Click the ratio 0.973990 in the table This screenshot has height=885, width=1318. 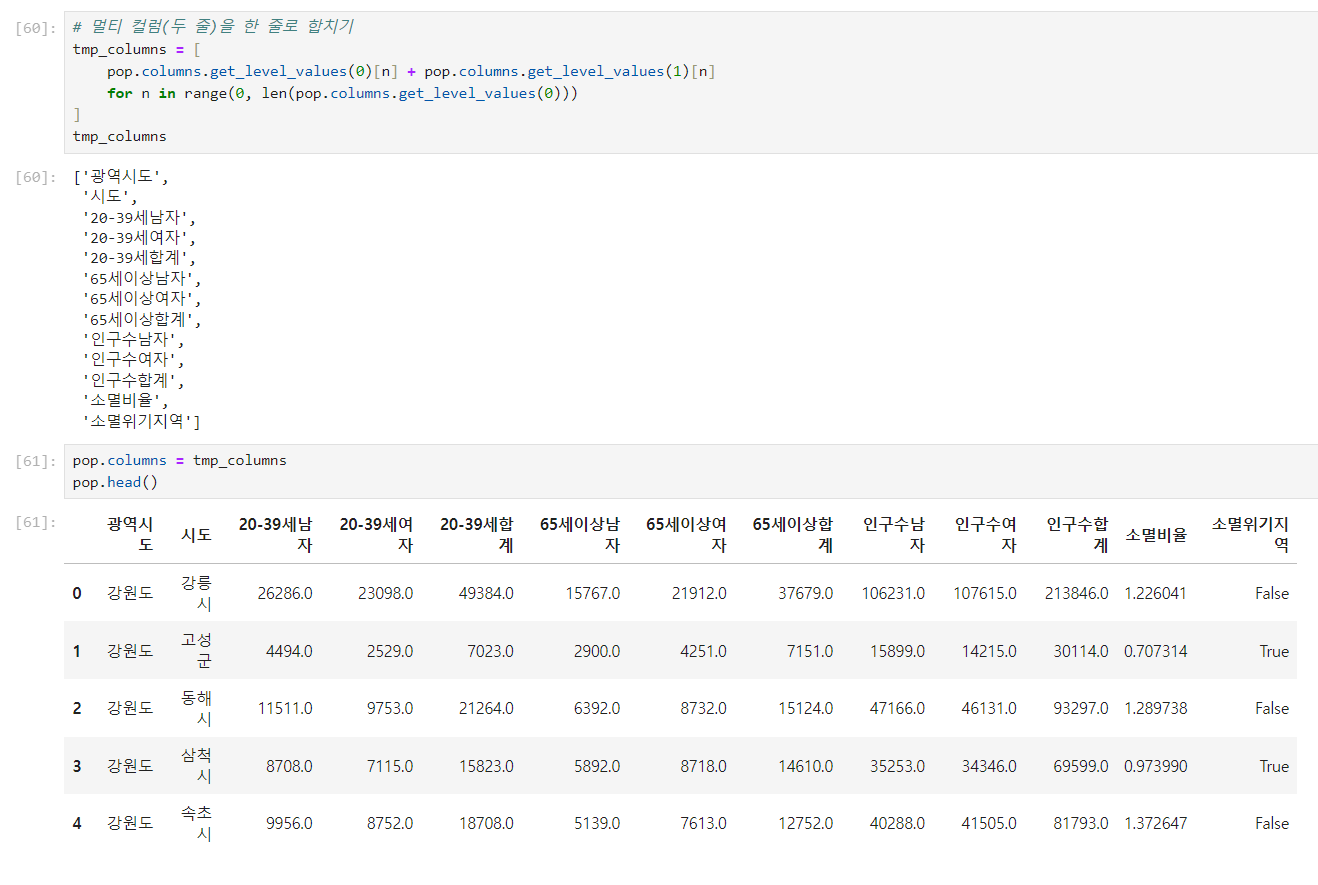[x=1156, y=766]
